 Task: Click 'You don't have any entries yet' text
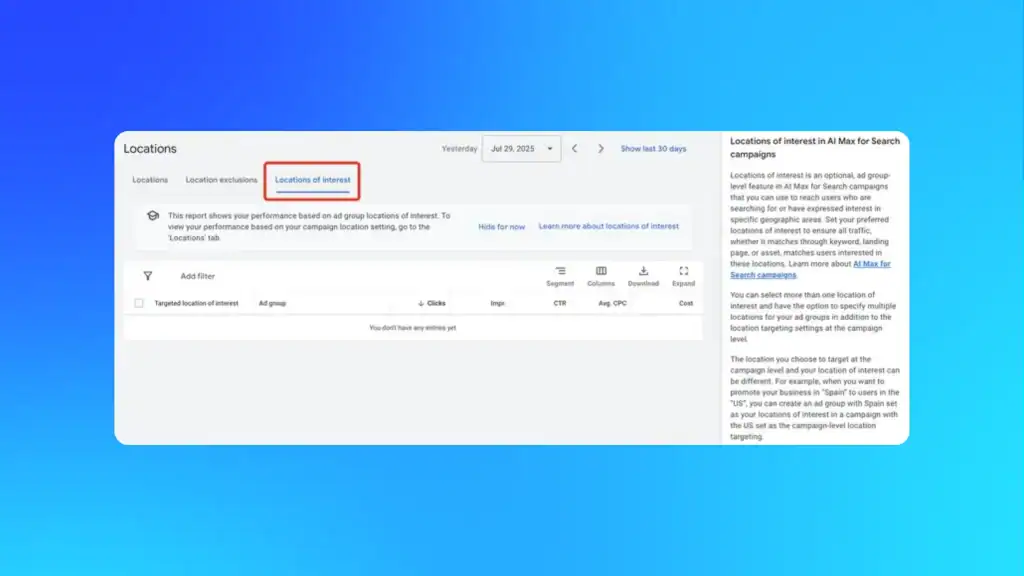[x=413, y=328]
